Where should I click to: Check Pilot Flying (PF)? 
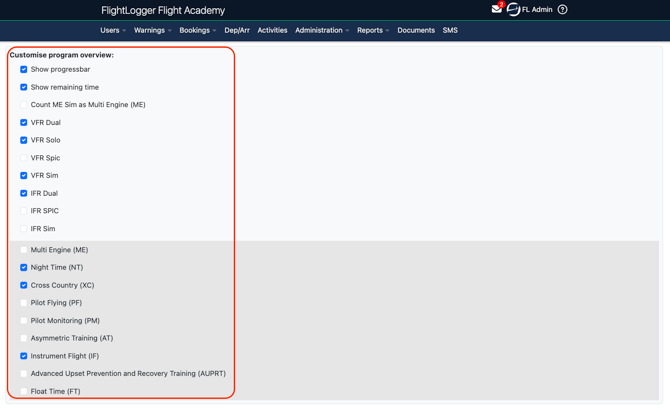pos(24,303)
